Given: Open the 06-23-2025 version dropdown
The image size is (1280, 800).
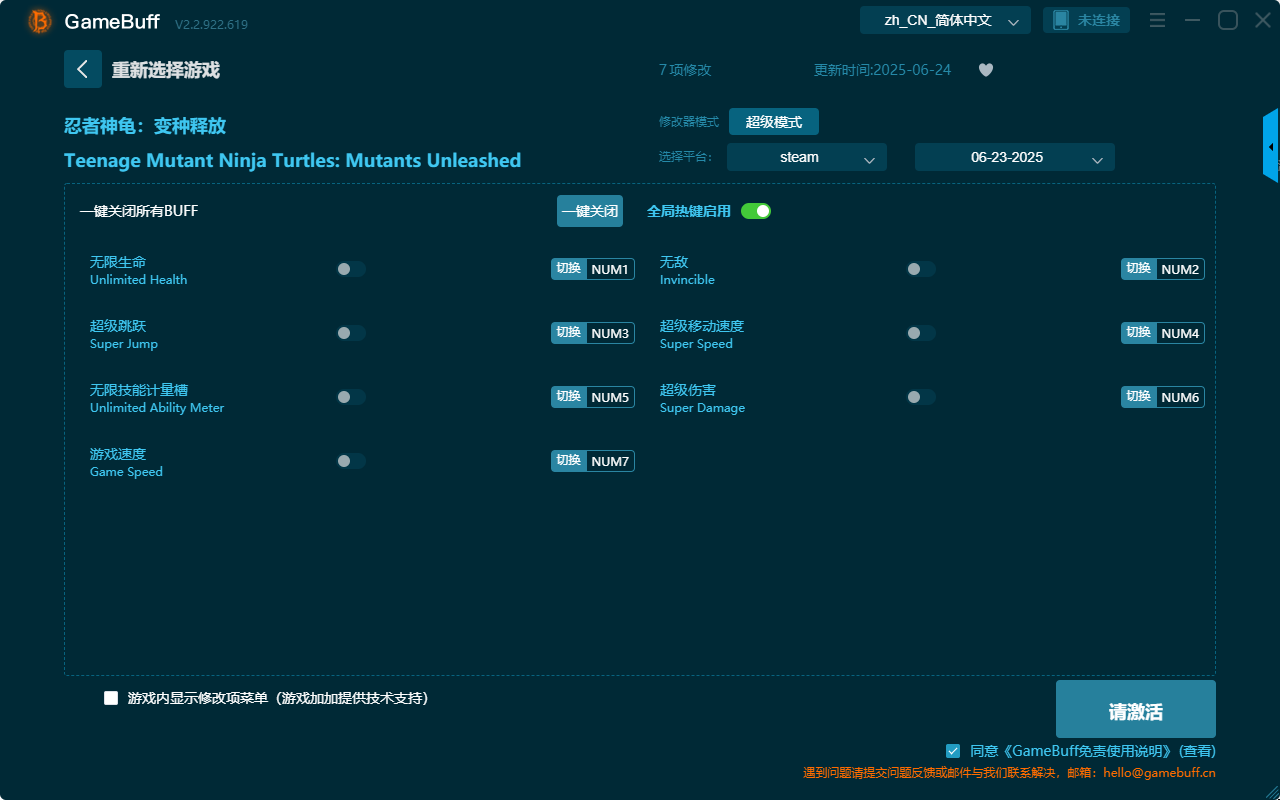Looking at the screenshot, I should pyautogui.click(x=1014, y=158).
